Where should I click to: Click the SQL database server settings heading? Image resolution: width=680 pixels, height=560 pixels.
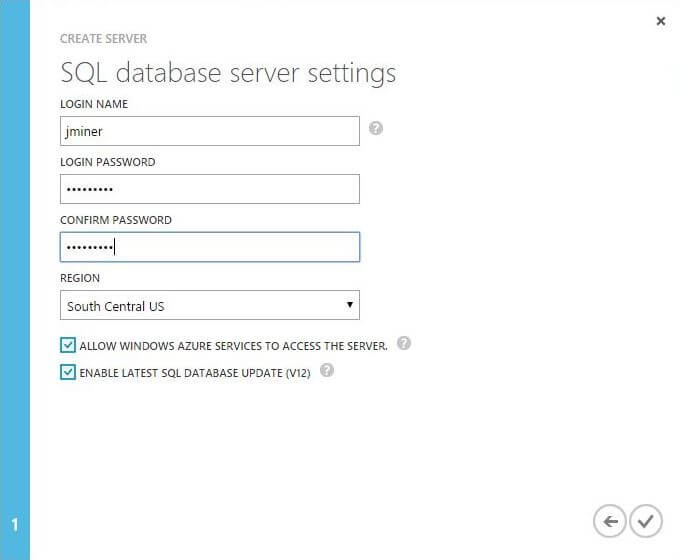pyautogui.click(x=228, y=73)
